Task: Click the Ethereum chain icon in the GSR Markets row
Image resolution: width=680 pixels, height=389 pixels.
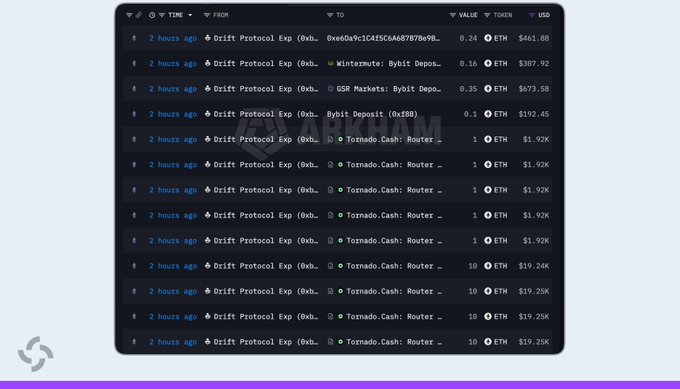Action: (x=134, y=88)
